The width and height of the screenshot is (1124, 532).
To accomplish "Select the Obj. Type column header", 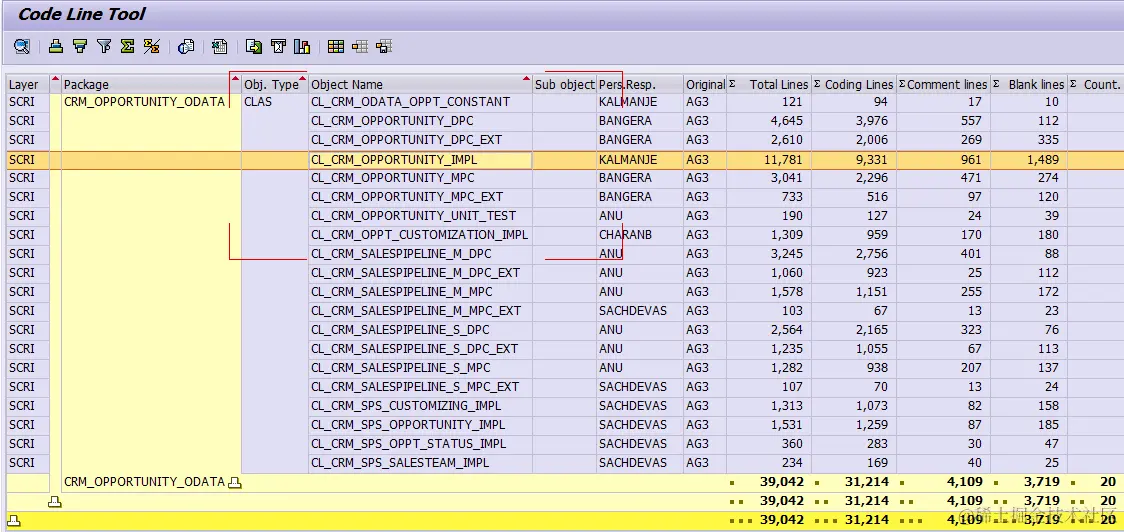I will [x=275, y=84].
